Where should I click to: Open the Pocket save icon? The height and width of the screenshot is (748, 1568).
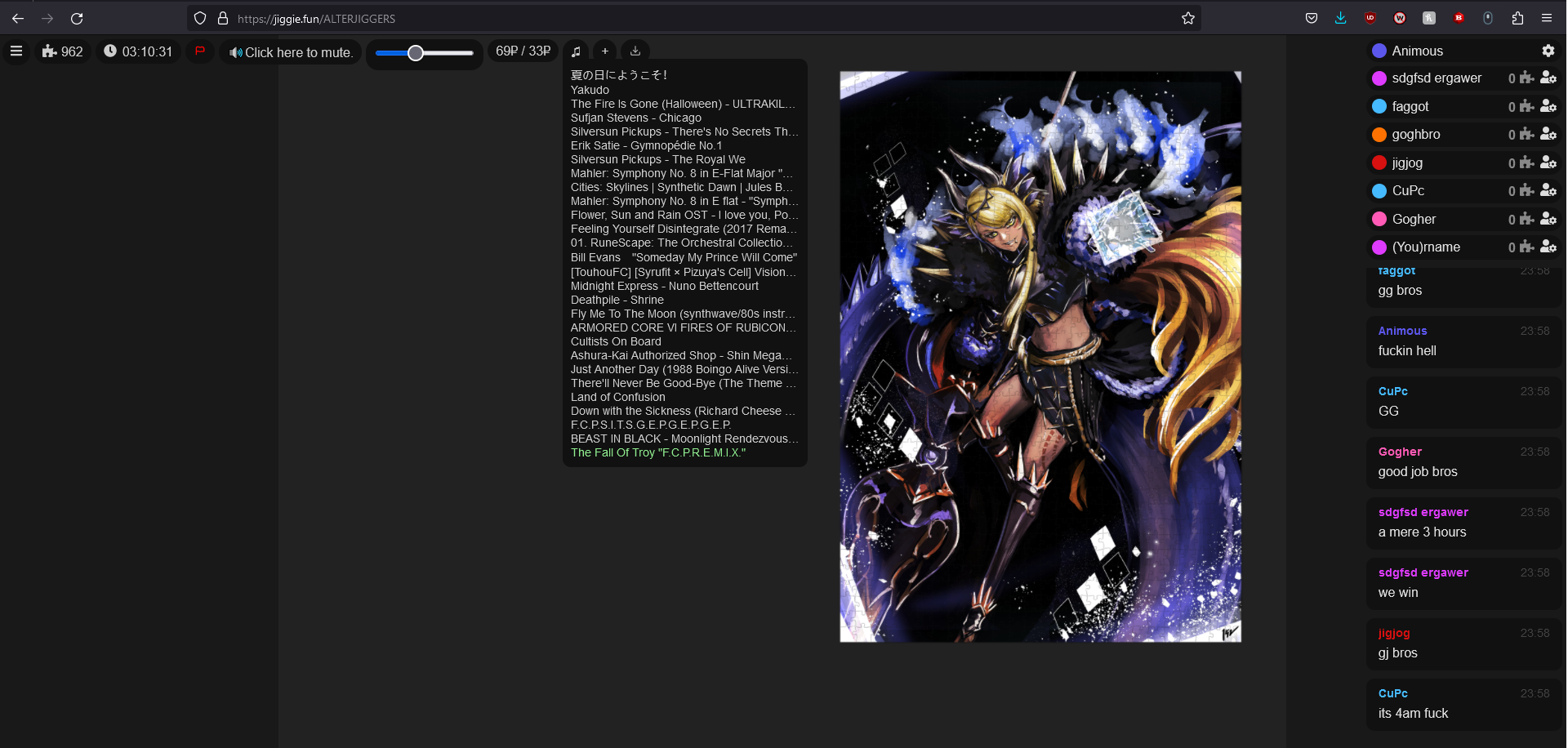click(x=1312, y=18)
